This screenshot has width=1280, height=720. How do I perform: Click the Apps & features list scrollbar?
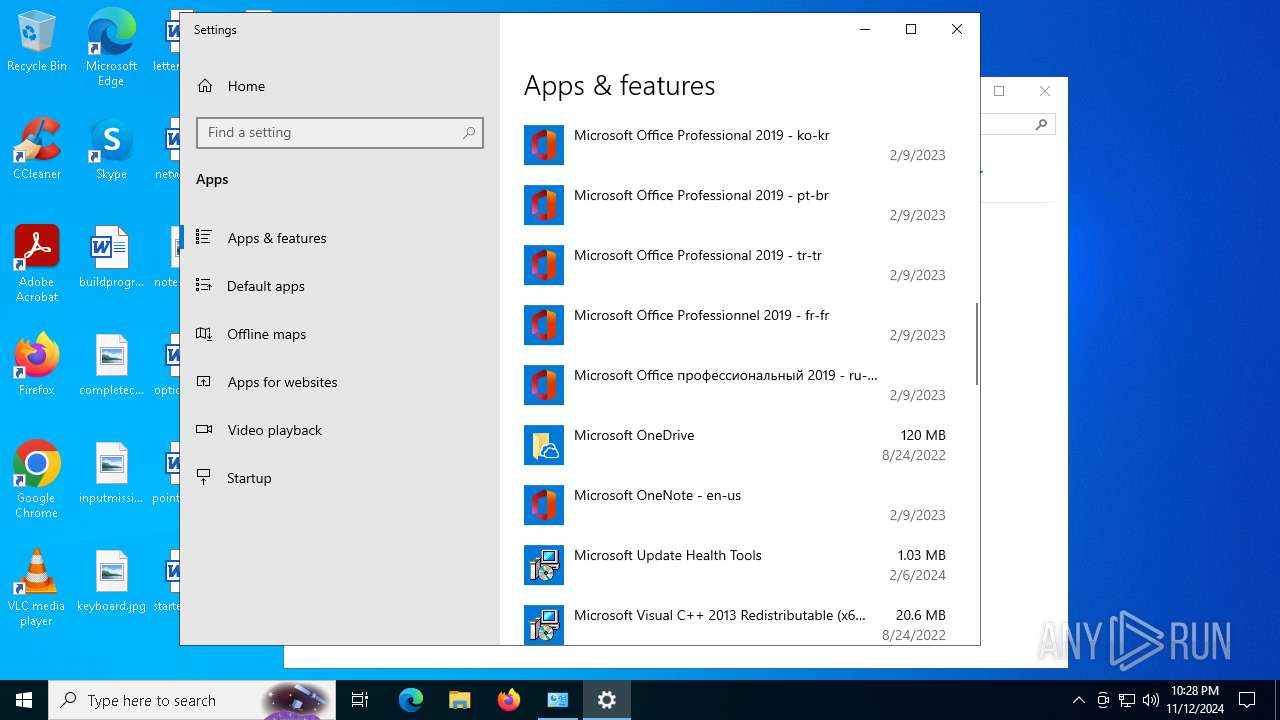click(976, 344)
